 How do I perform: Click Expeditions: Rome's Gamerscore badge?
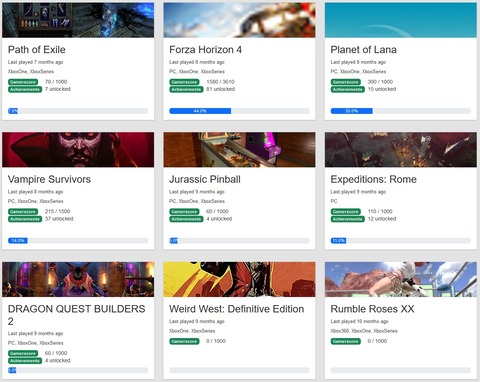(x=346, y=211)
